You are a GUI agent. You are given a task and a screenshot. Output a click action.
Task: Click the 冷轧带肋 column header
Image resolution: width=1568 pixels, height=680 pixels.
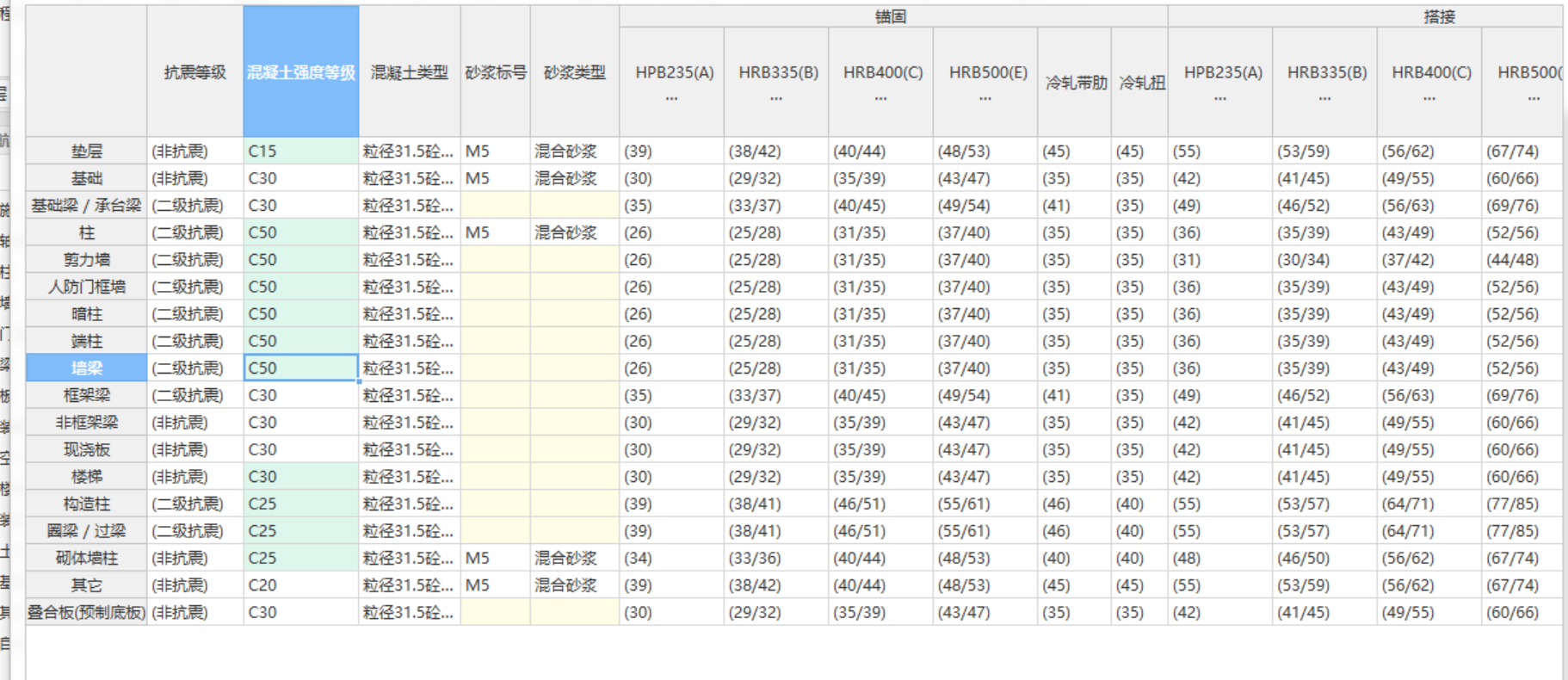[1075, 83]
